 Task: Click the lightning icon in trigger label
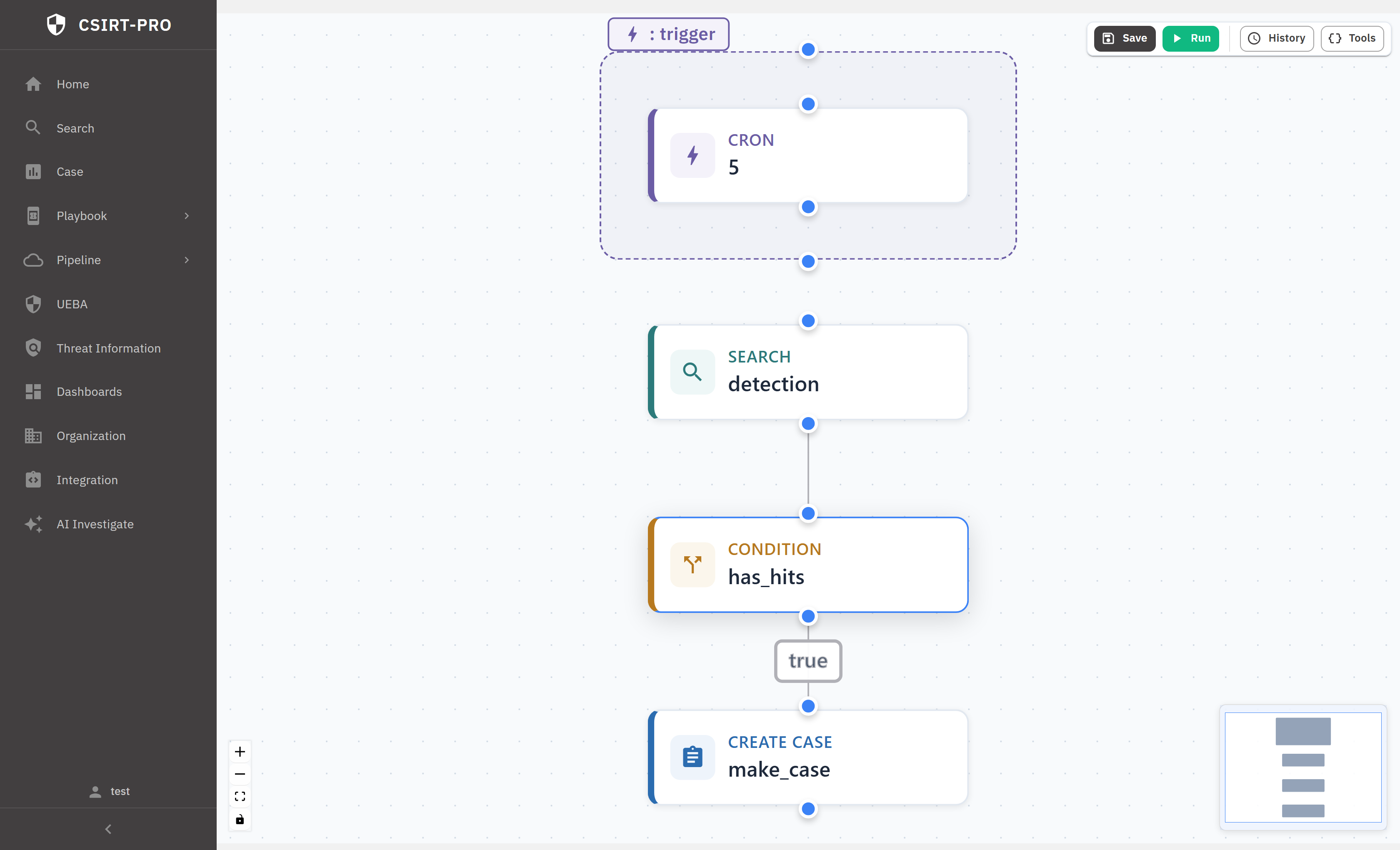[x=632, y=34]
